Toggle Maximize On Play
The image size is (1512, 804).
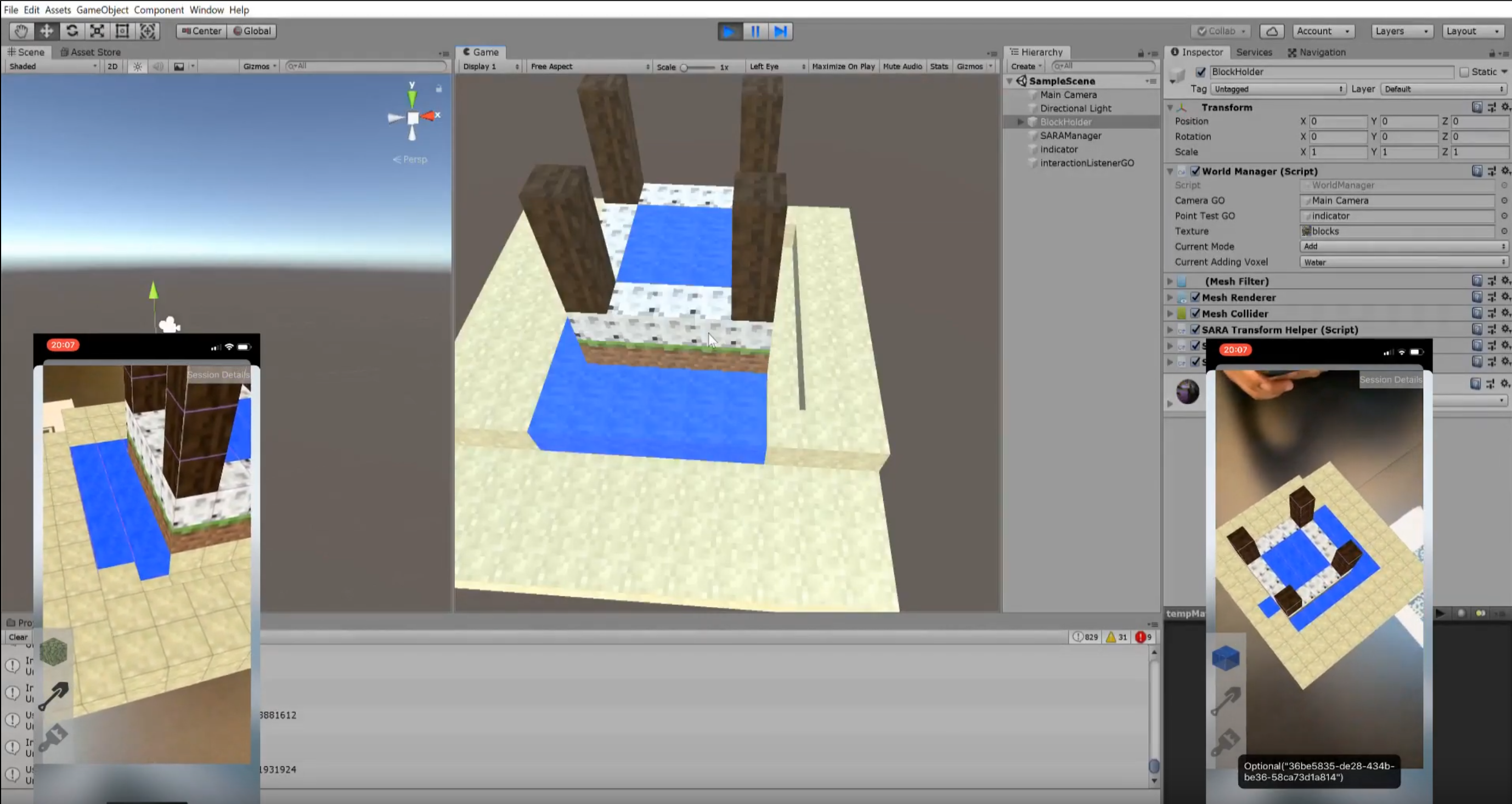(x=843, y=66)
